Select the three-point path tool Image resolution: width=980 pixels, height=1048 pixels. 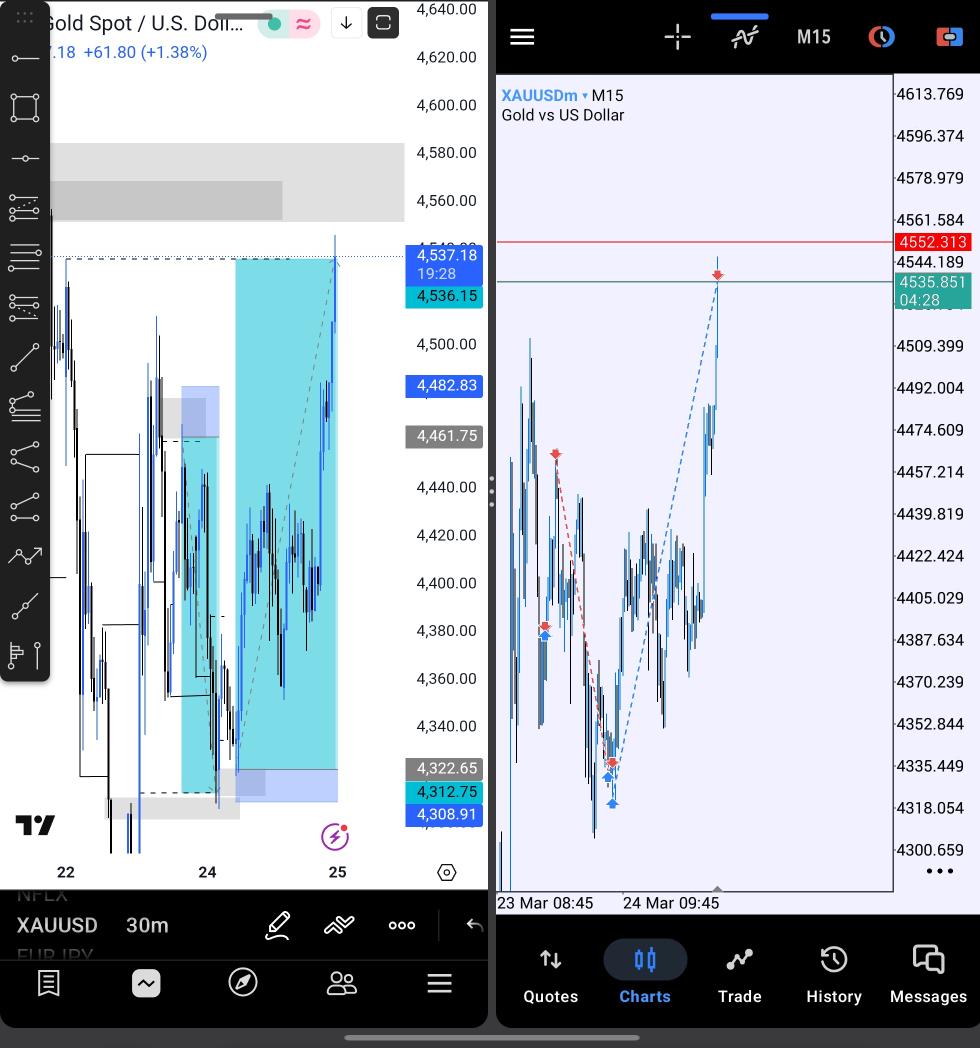(x=25, y=457)
